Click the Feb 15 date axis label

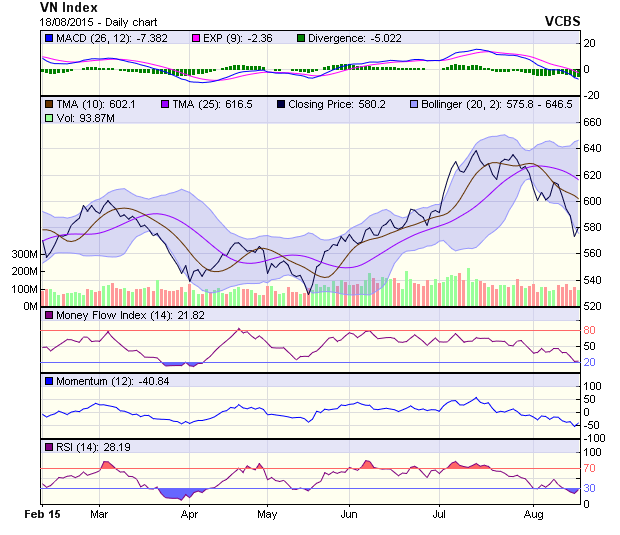pyautogui.click(x=43, y=514)
